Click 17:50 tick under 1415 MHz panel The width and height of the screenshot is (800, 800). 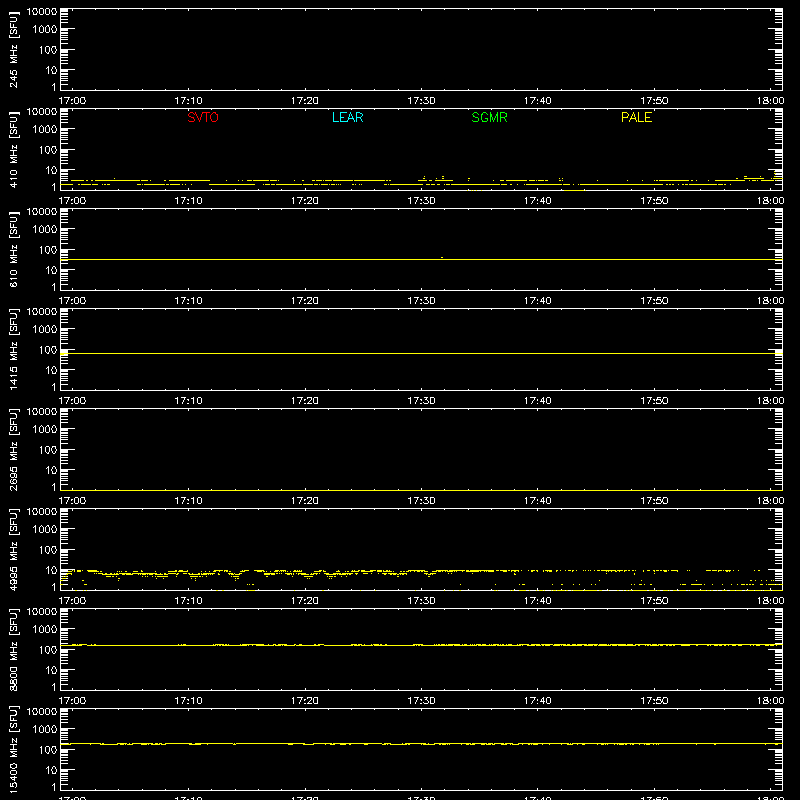tap(654, 401)
